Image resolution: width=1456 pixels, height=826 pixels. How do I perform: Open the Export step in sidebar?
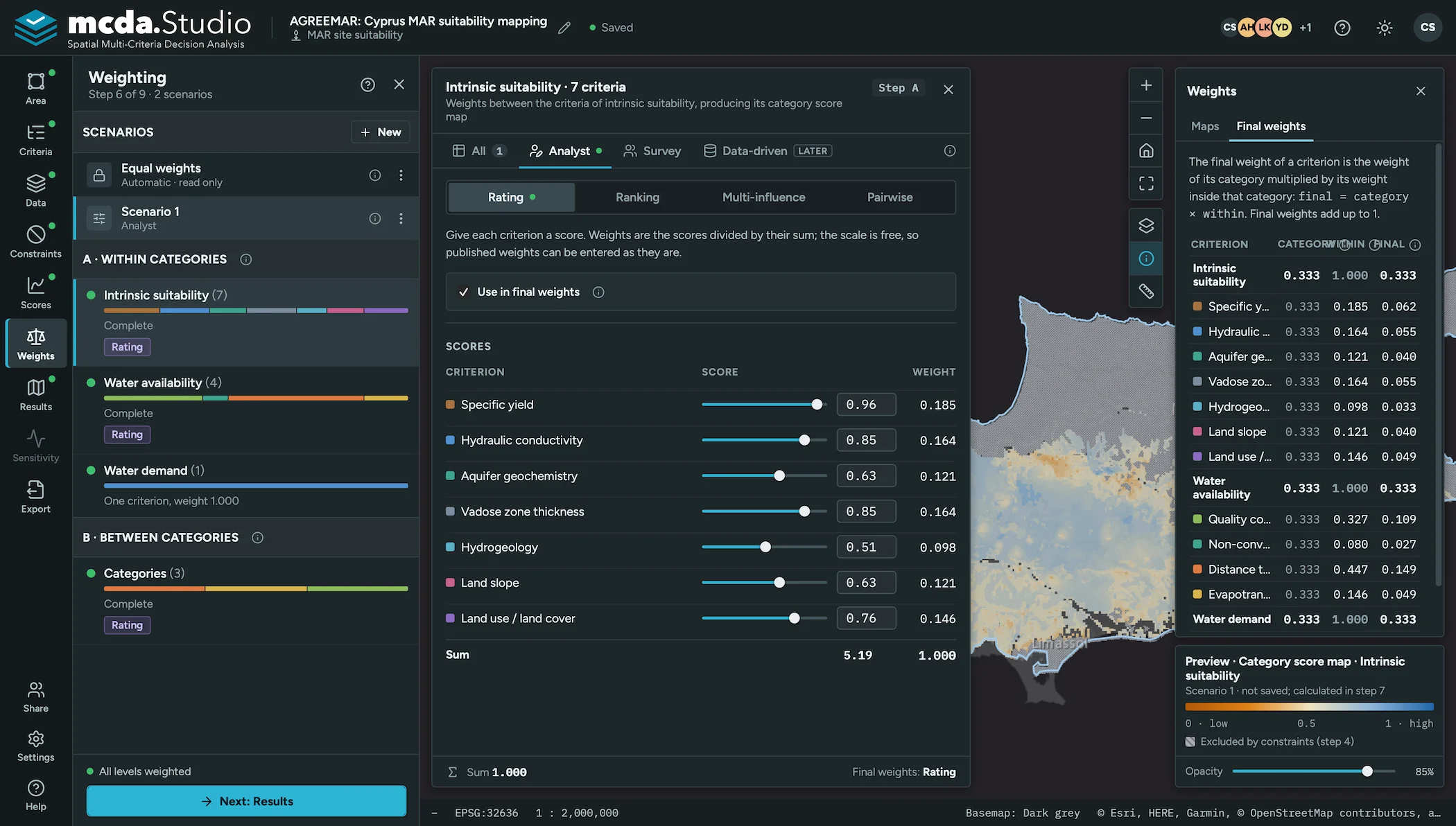[36, 497]
